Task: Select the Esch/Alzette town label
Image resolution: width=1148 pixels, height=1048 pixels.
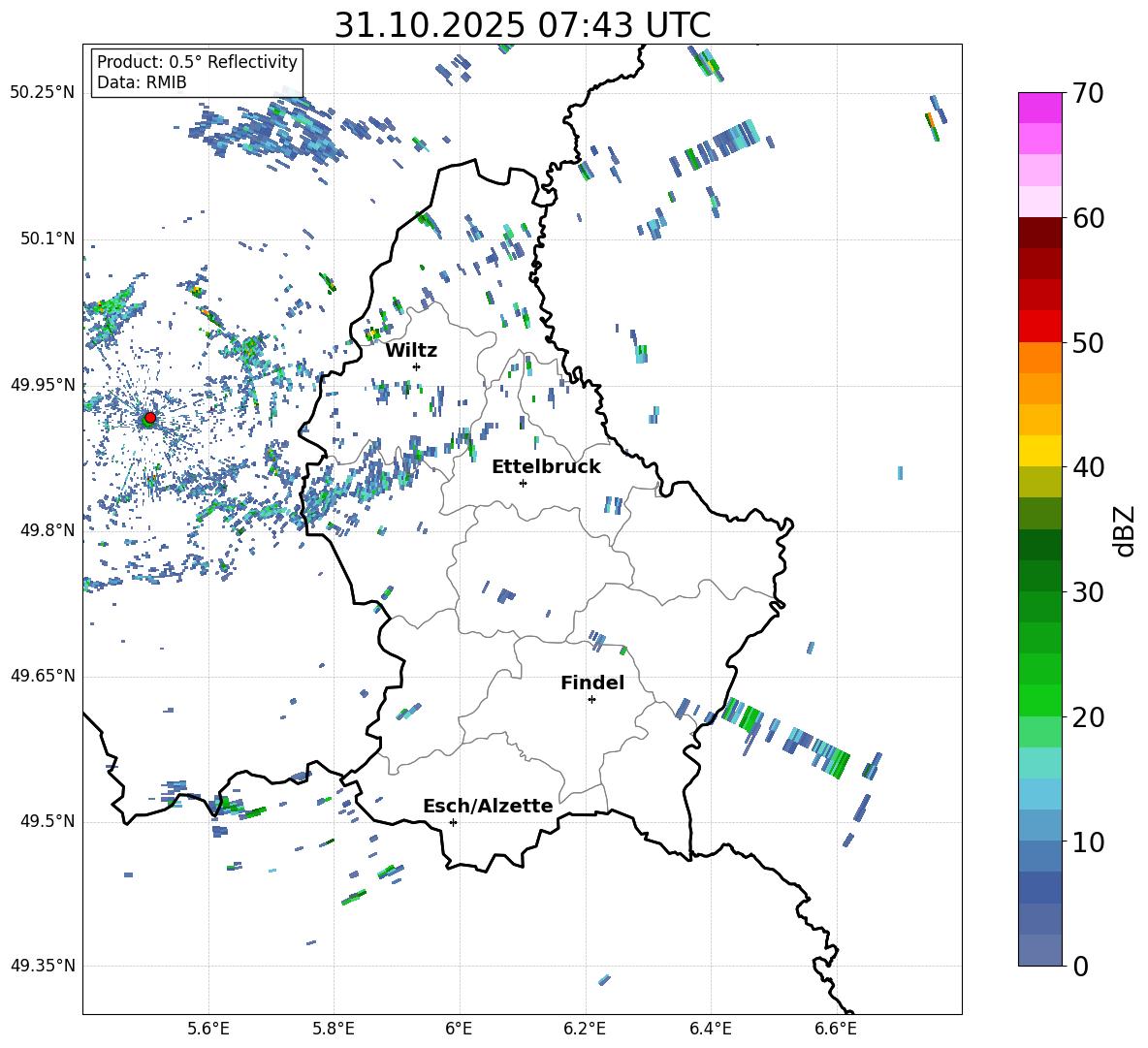Action: tap(488, 806)
